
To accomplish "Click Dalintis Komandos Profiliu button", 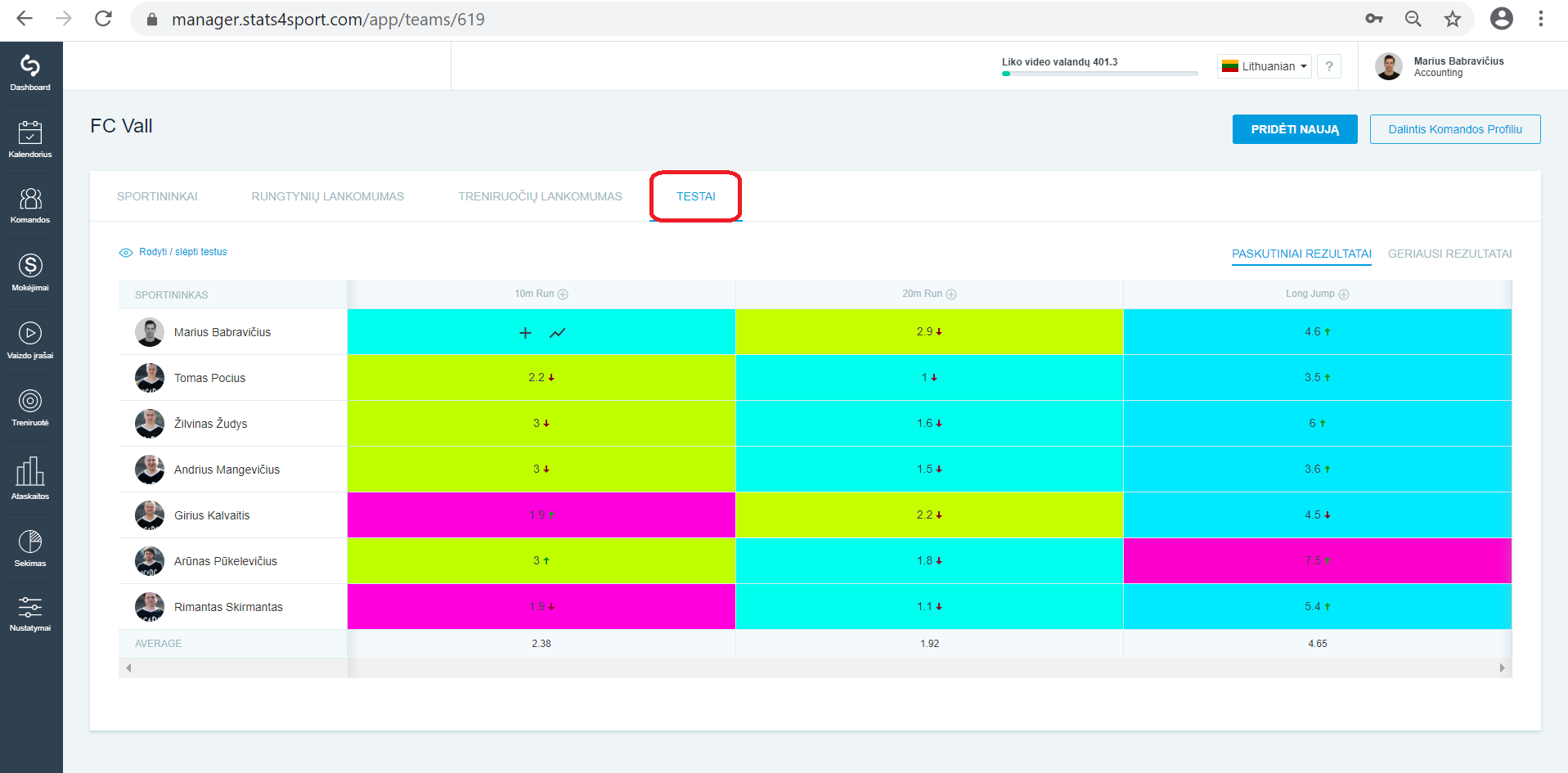I will (x=1455, y=129).
